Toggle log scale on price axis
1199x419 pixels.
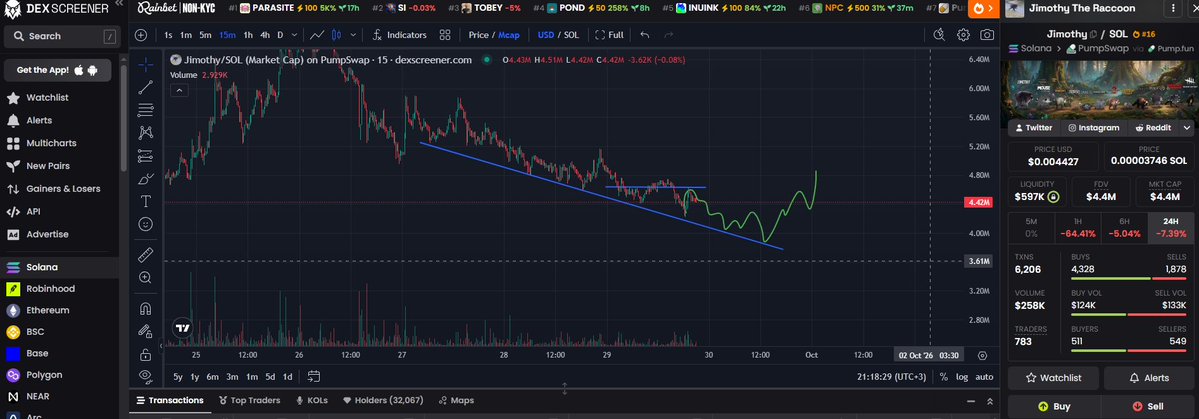(962, 377)
